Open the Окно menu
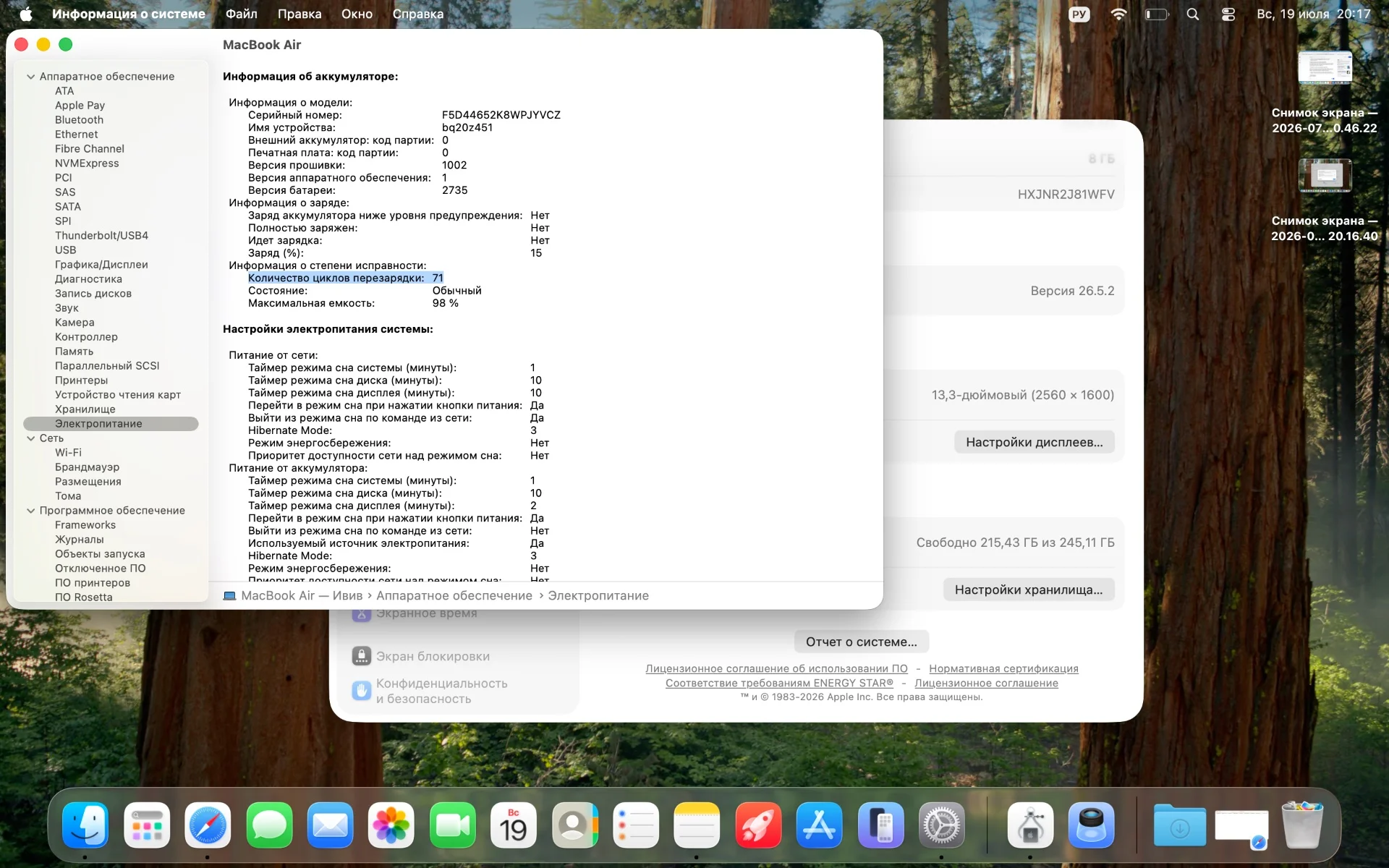The image size is (1389, 868). pos(357,14)
